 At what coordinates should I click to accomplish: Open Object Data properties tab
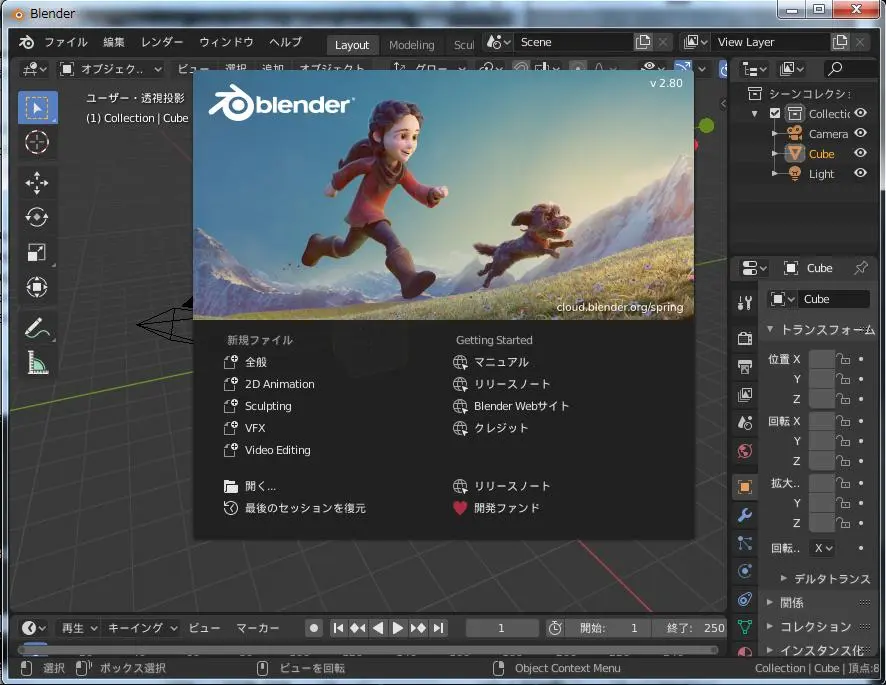[745, 627]
